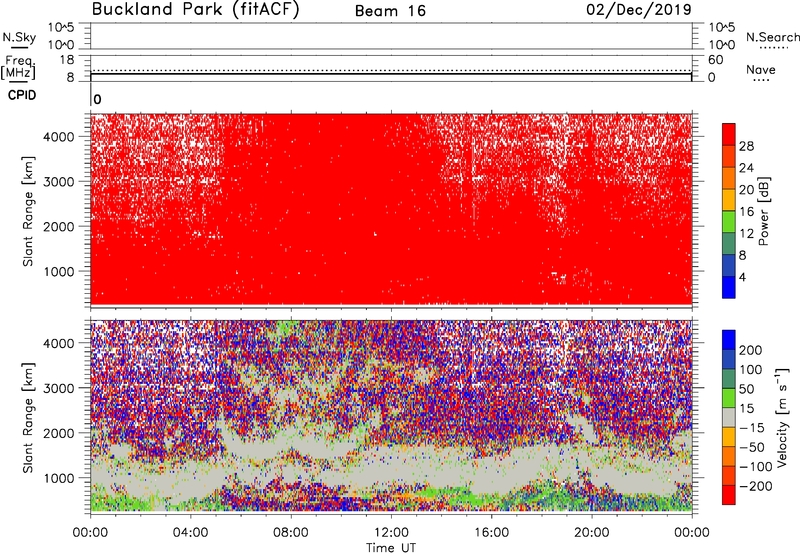Select the 20 dB colorbar label

pyautogui.click(x=746, y=190)
